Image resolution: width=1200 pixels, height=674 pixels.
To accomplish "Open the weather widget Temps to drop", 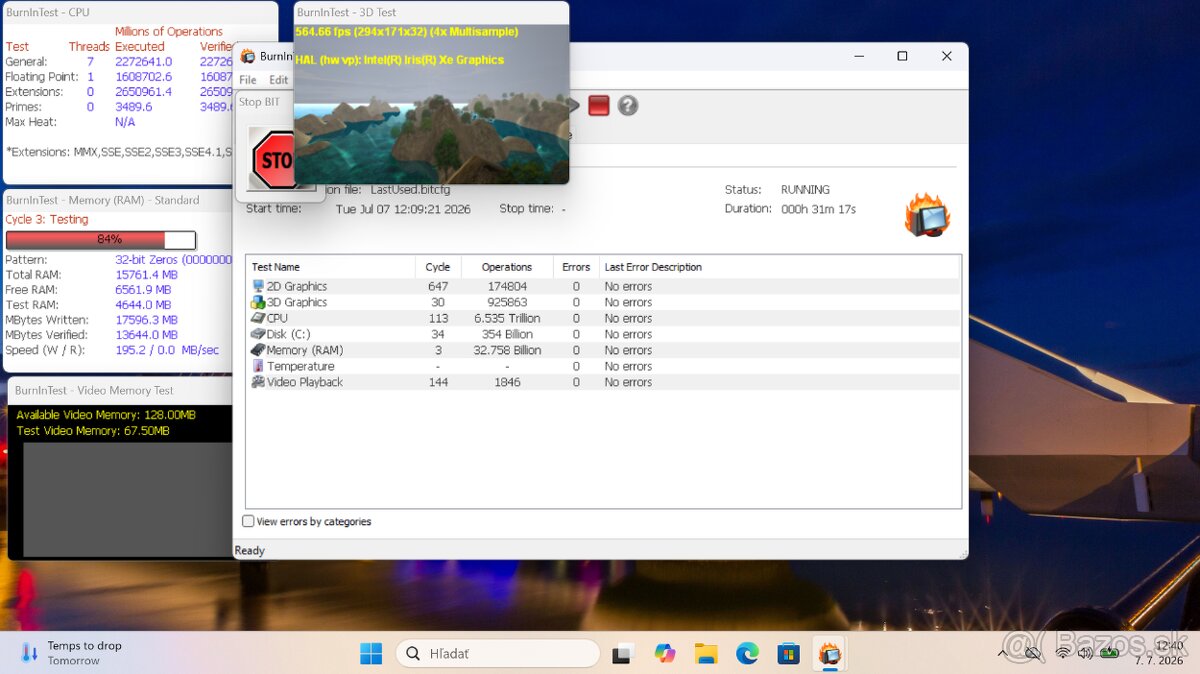I will [70, 653].
